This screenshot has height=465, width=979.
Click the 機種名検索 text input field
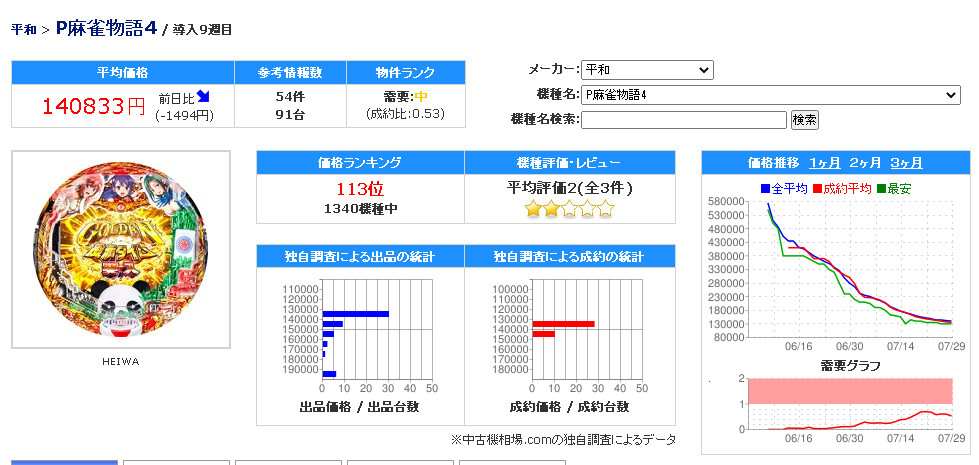[684, 120]
